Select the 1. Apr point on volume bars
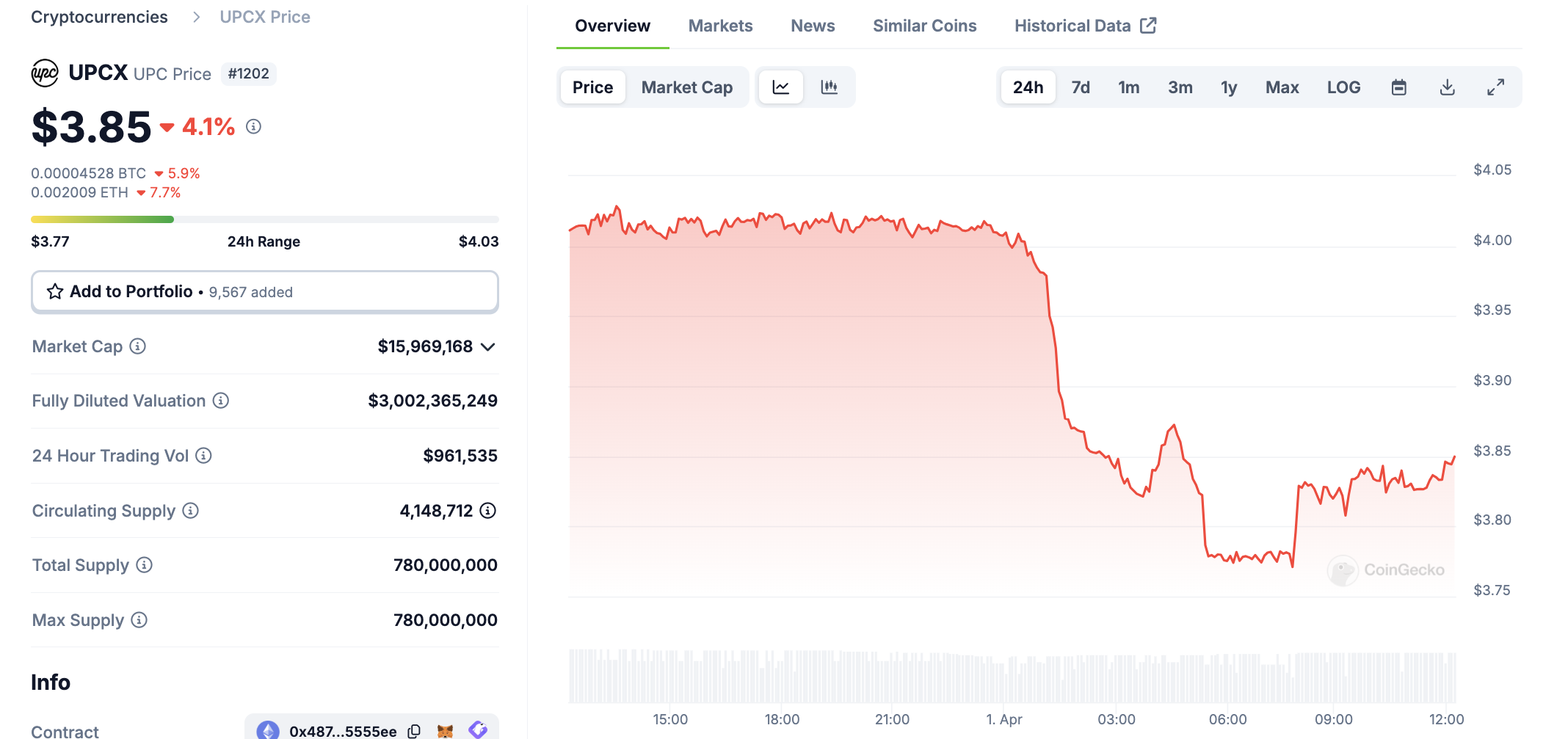 (x=1004, y=675)
